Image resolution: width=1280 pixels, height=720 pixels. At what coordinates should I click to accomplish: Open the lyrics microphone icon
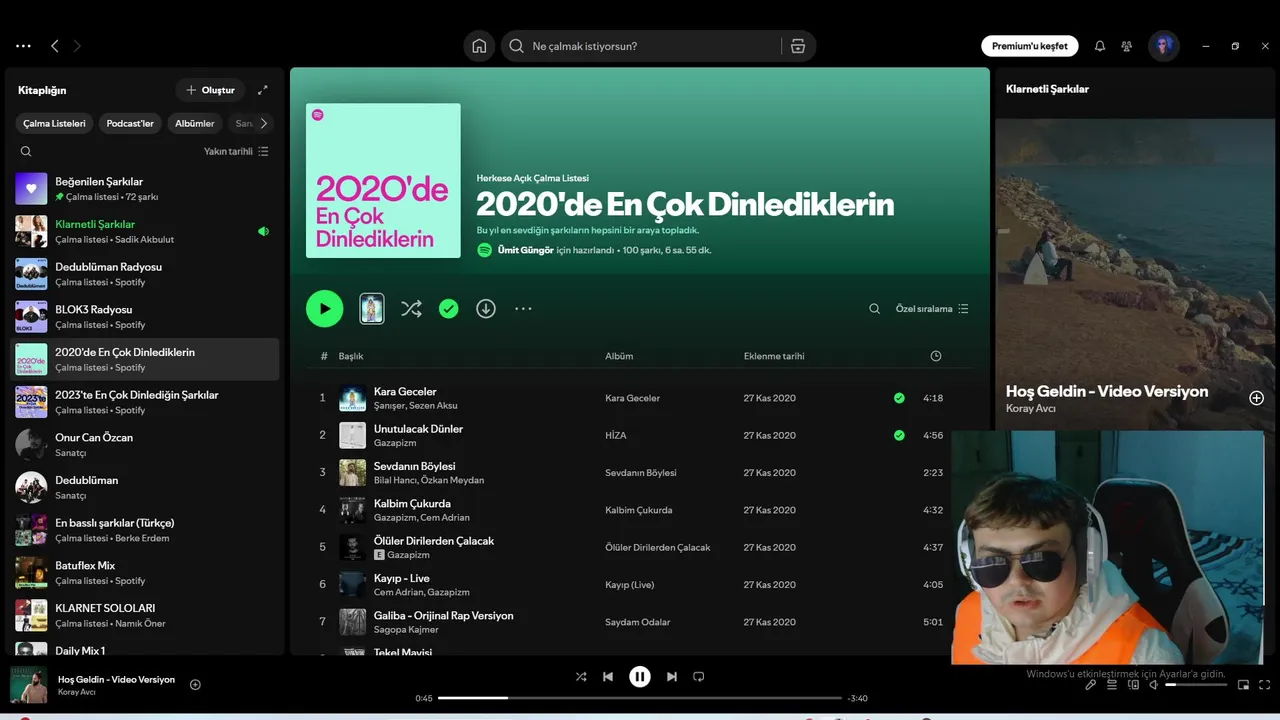(x=1091, y=685)
